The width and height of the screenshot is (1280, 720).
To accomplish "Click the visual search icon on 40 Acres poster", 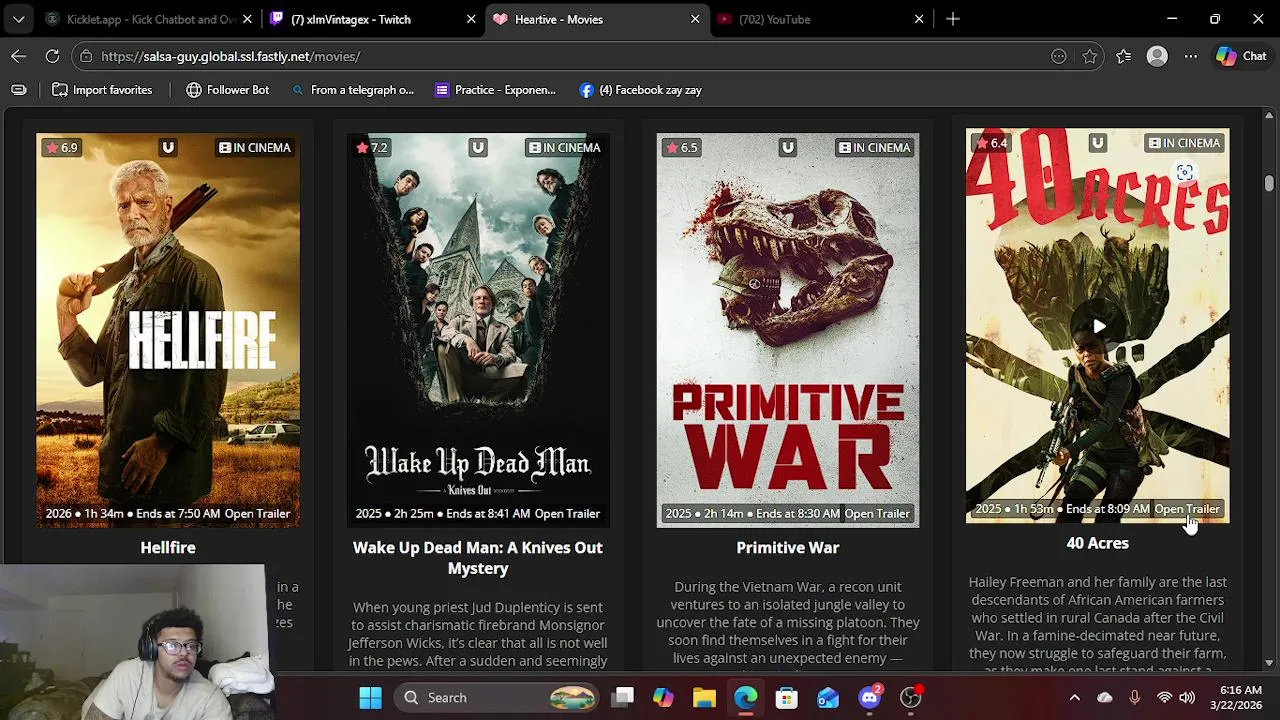I will pyautogui.click(x=1185, y=173).
